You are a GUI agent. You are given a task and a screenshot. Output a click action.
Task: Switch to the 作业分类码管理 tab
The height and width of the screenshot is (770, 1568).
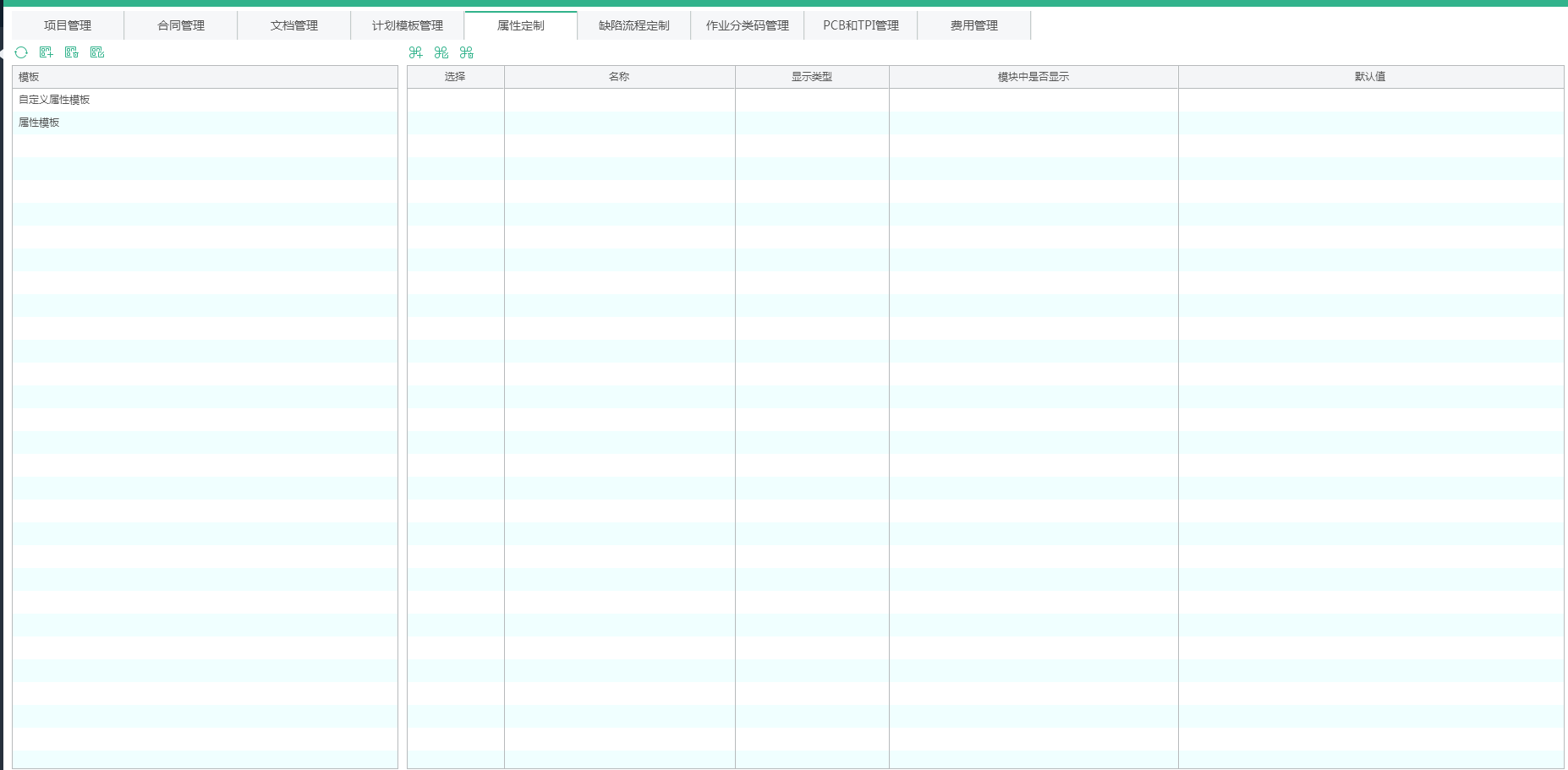pos(748,25)
